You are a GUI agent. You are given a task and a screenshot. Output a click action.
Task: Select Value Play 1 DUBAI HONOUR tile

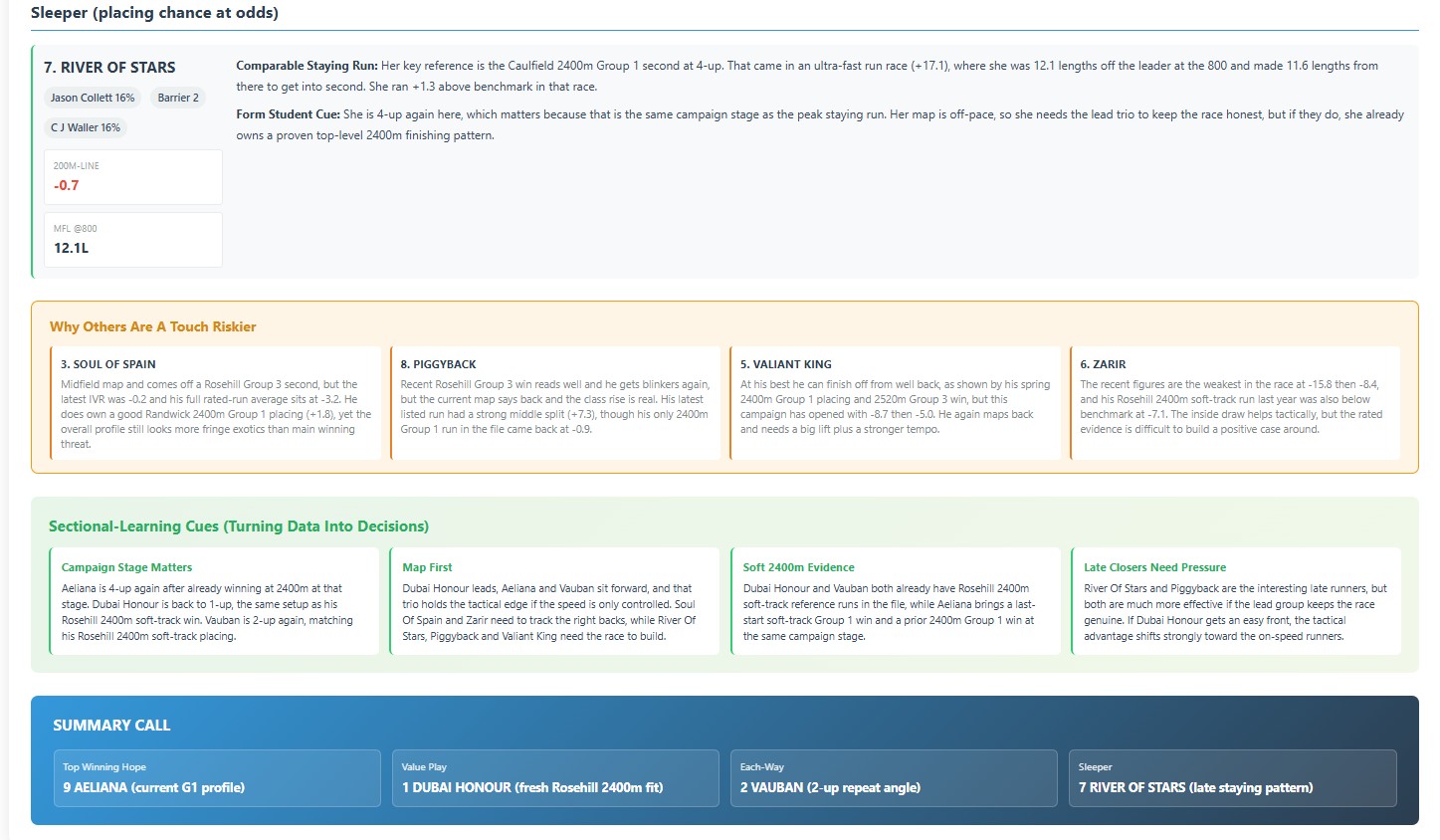pos(555,778)
